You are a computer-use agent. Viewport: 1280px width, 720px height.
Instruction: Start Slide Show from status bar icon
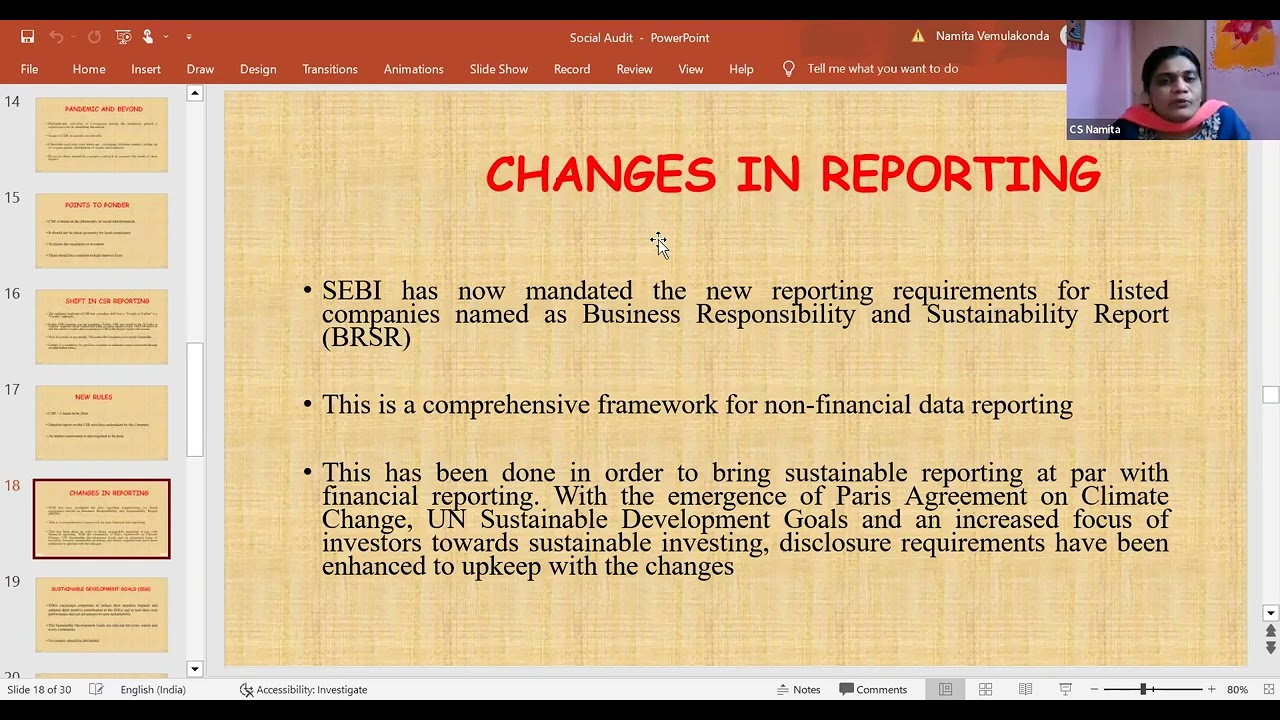[x=1065, y=689]
